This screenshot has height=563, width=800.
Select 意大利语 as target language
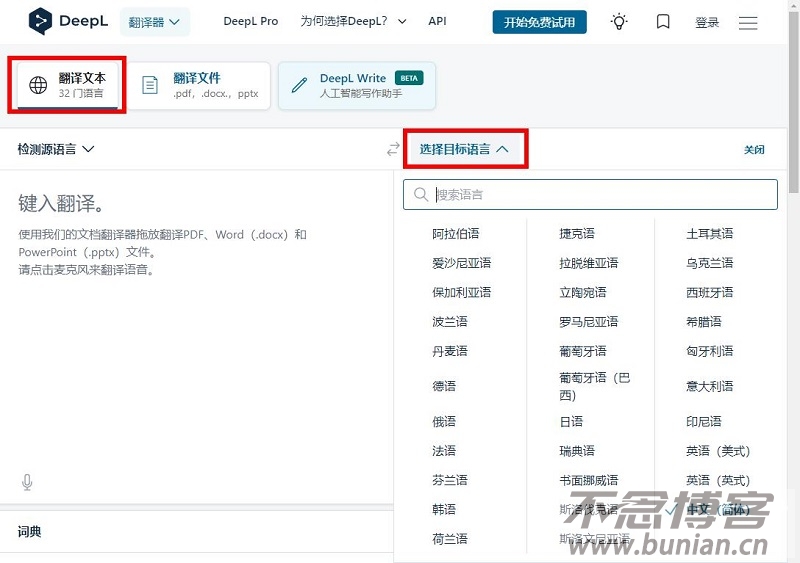pos(710,386)
